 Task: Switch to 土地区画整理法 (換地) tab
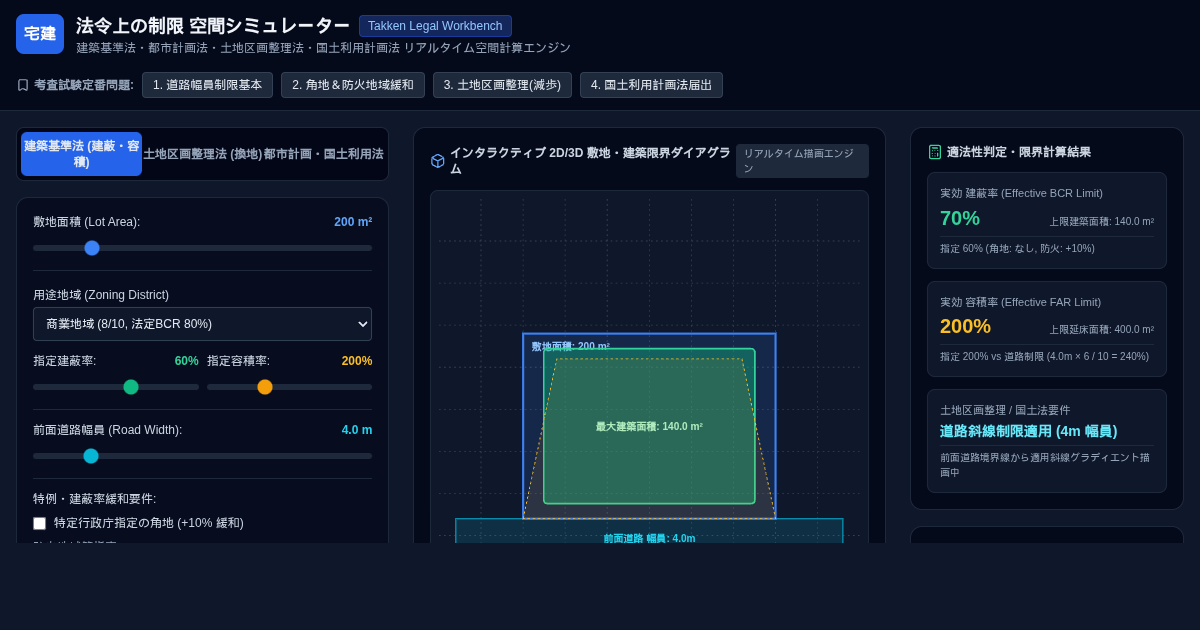[203, 154]
